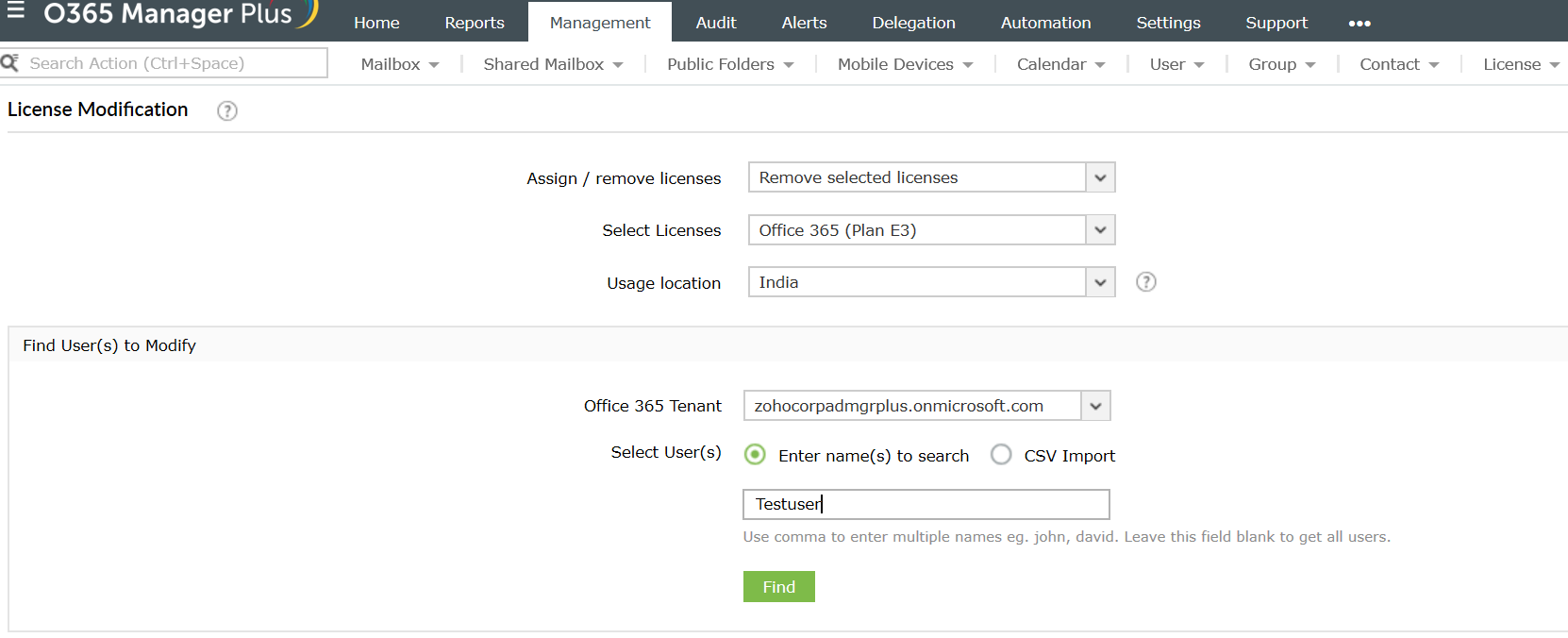Click the 'Assign / remove licenses' label
The height and width of the screenshot is (638, 1568).
pos(624,178)
